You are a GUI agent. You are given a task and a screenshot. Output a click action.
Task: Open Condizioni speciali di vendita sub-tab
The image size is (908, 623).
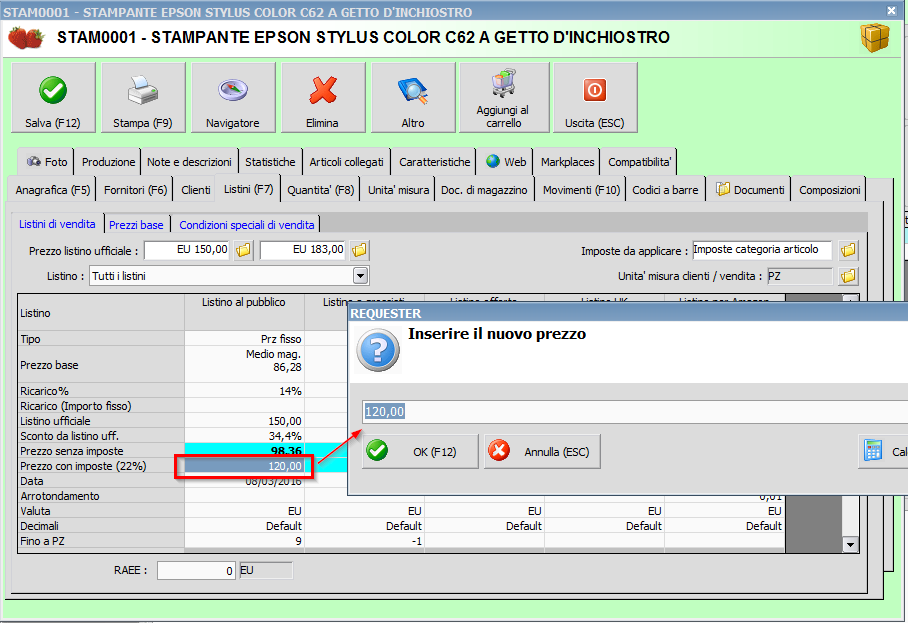pos(247,225)
